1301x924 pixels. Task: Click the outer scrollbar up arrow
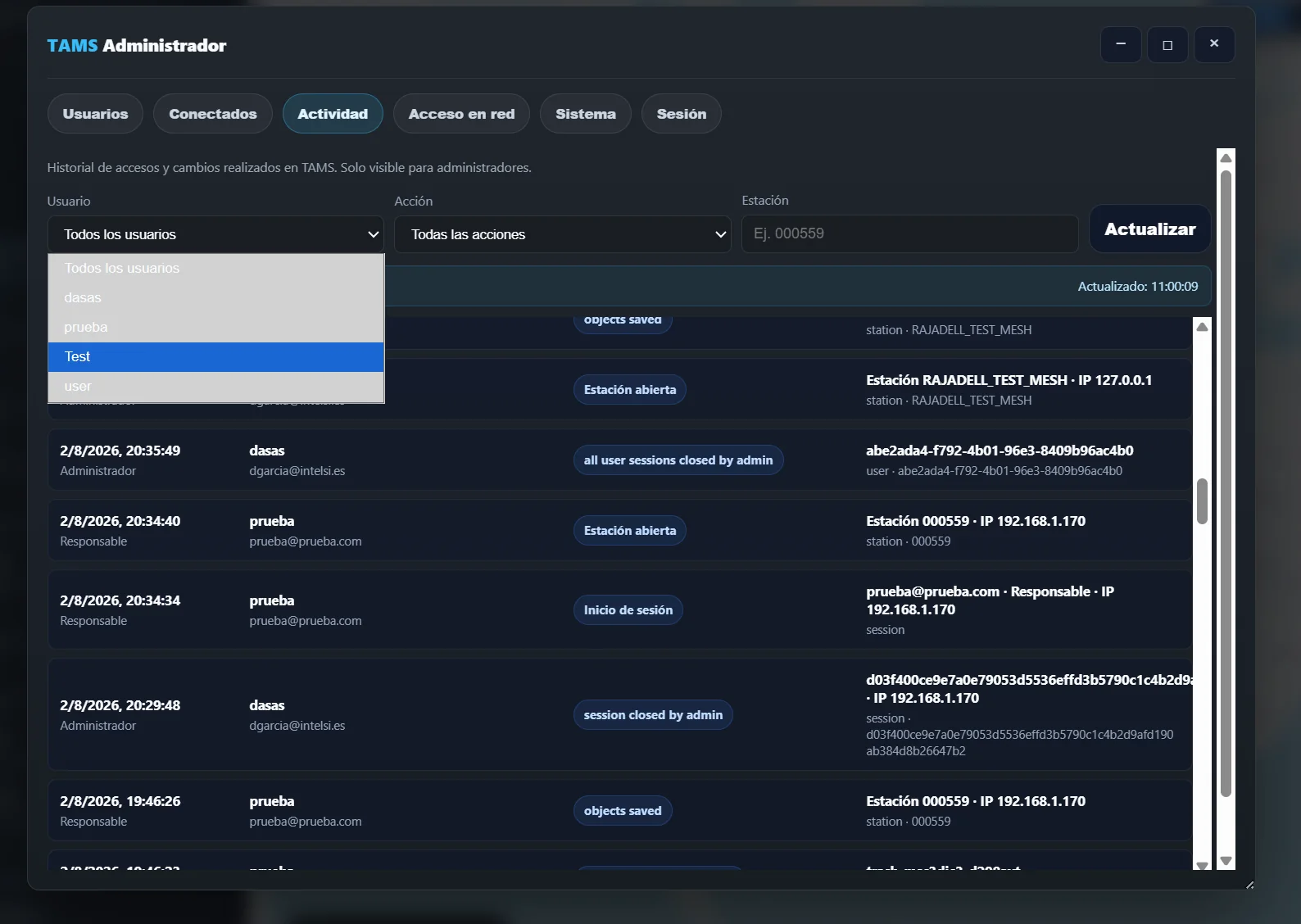tap(1226, 157)
